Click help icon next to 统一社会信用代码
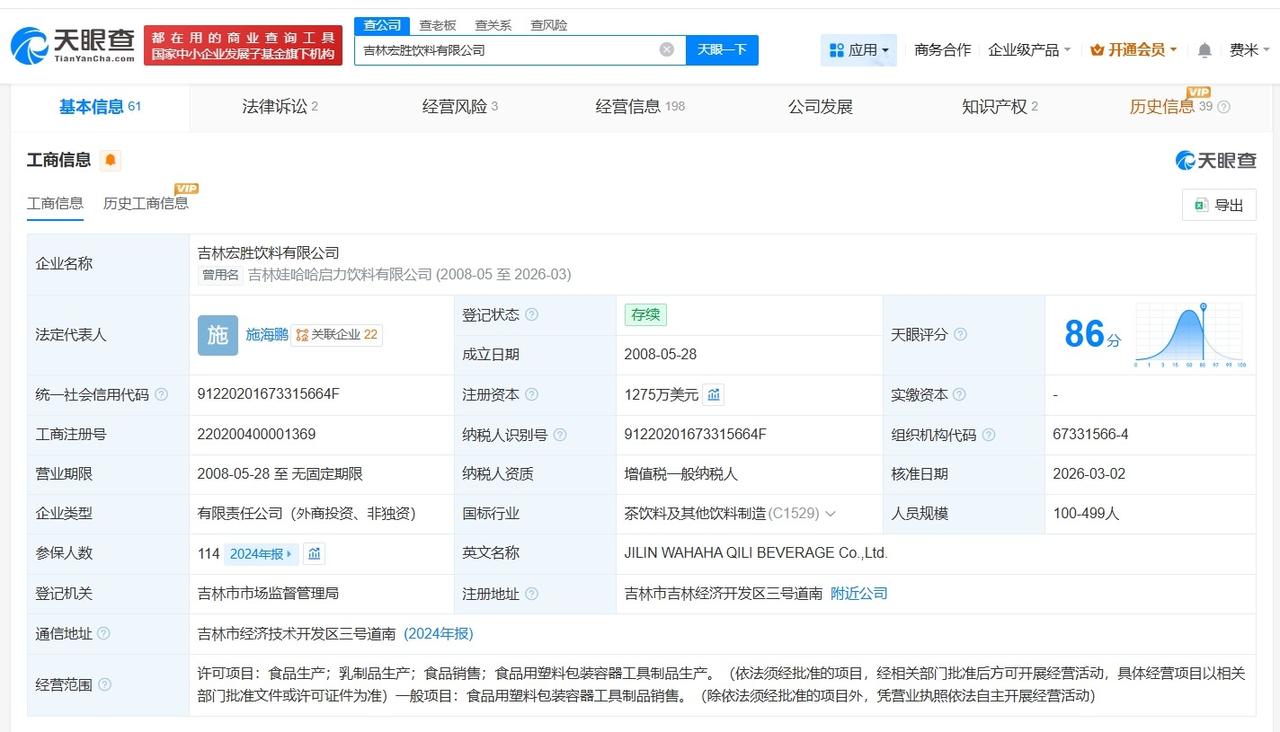This screenshot has width=1280, height=732. click(x=161, y=395)
